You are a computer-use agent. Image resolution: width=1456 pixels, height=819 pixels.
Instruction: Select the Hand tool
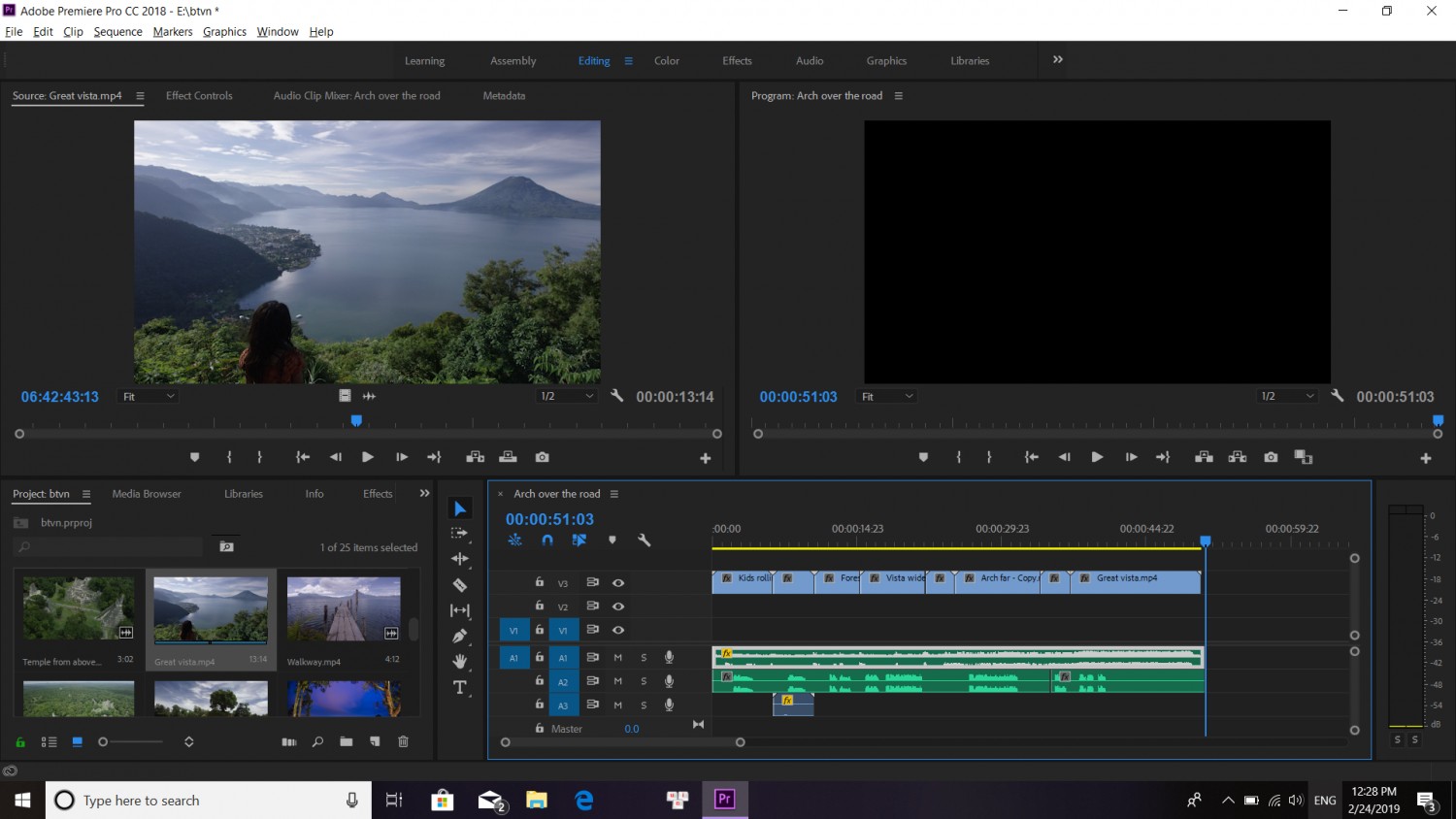460,662
